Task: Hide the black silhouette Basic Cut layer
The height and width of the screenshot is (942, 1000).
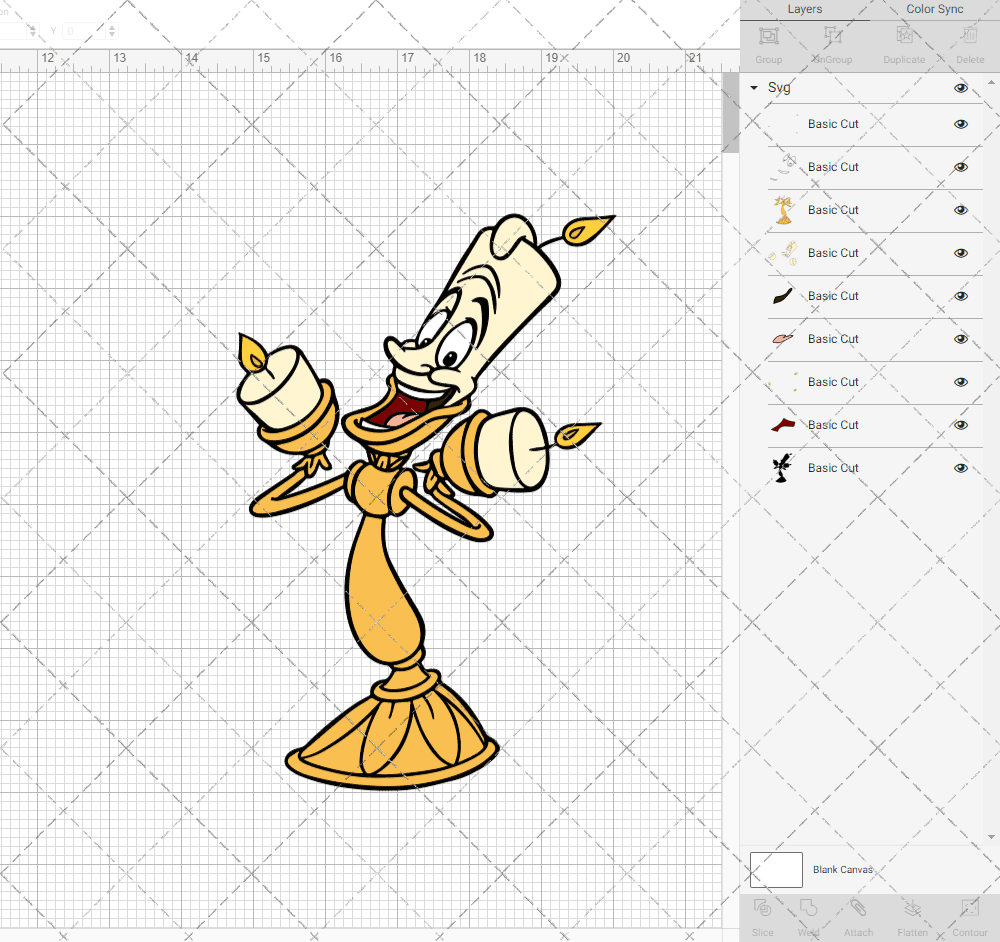Action: tap(960, 468)
